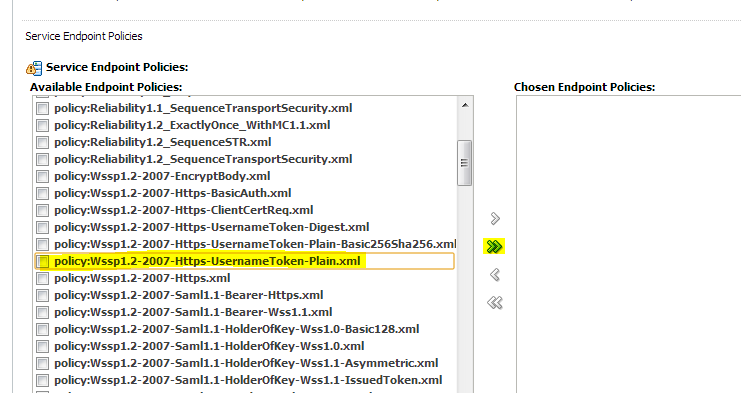This screenshot has width=741, height=393.
Task: Check policy:Reliability1.2_SequenceSTR.xml
Action: pyautogui.click(x=43, y=142)
